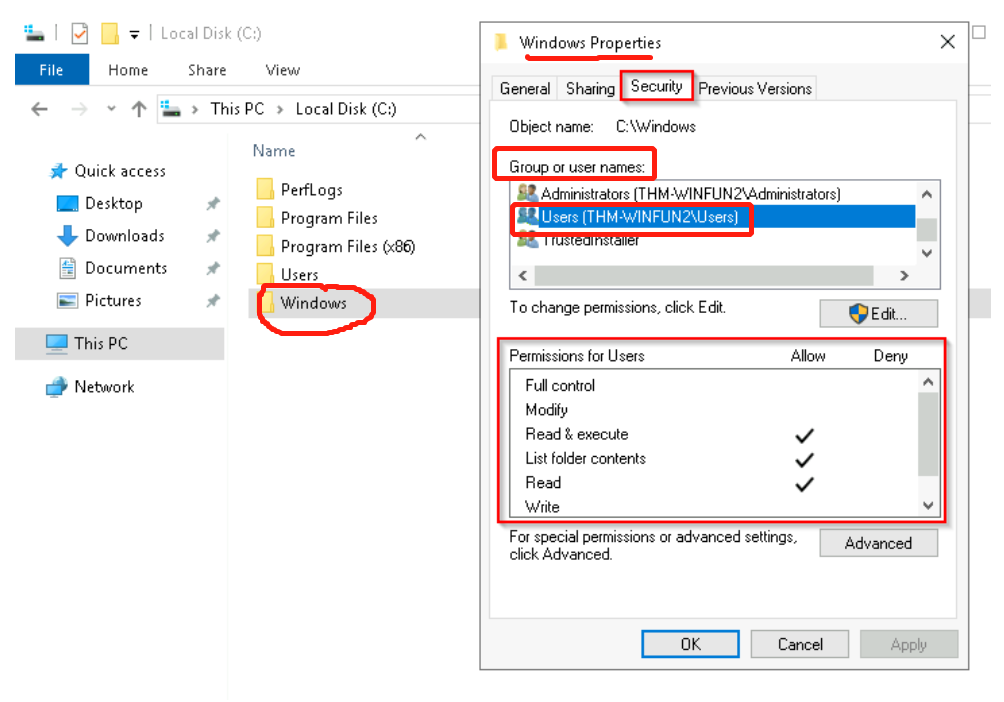The image size is (1004, 702).
Task: Click the Edit permissions button
Action: point(878,314)
